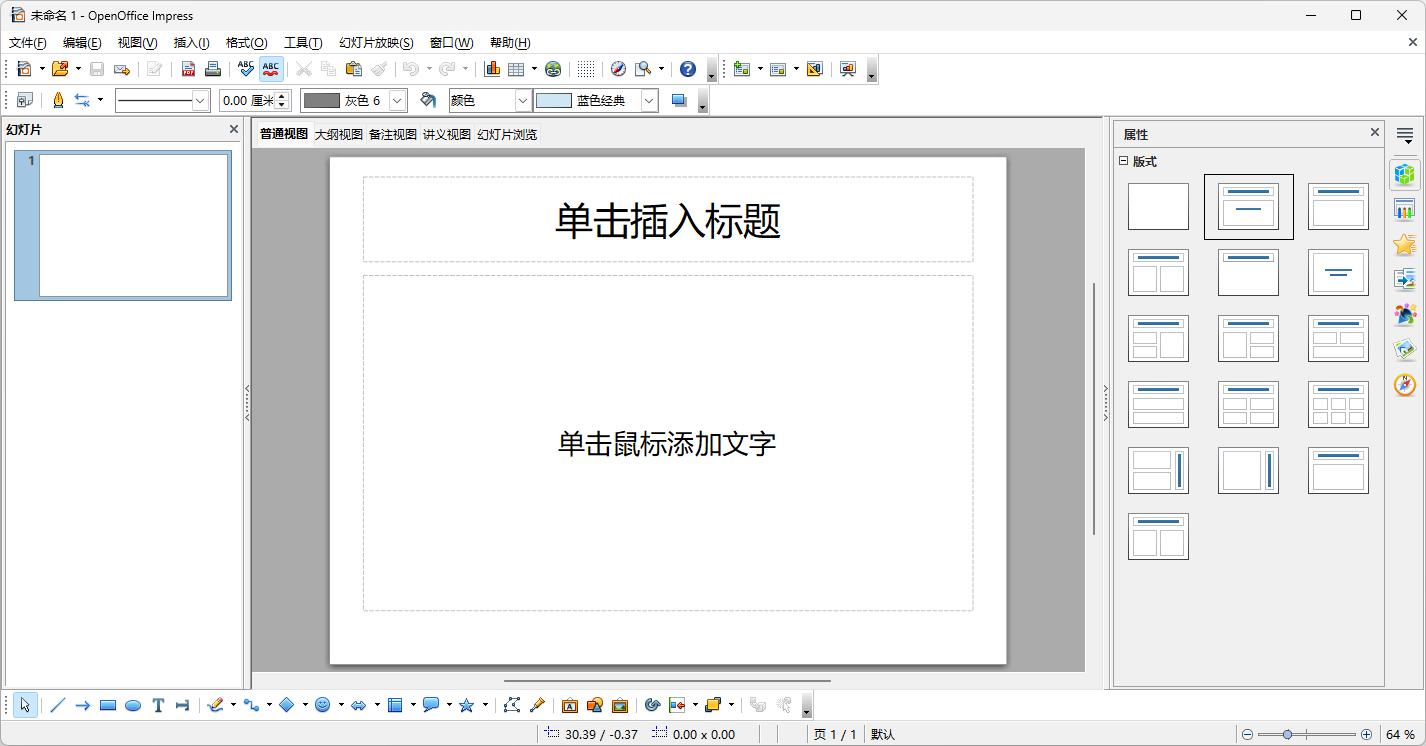Switch to the 备注视图 tab

click(x=393, y=134)
